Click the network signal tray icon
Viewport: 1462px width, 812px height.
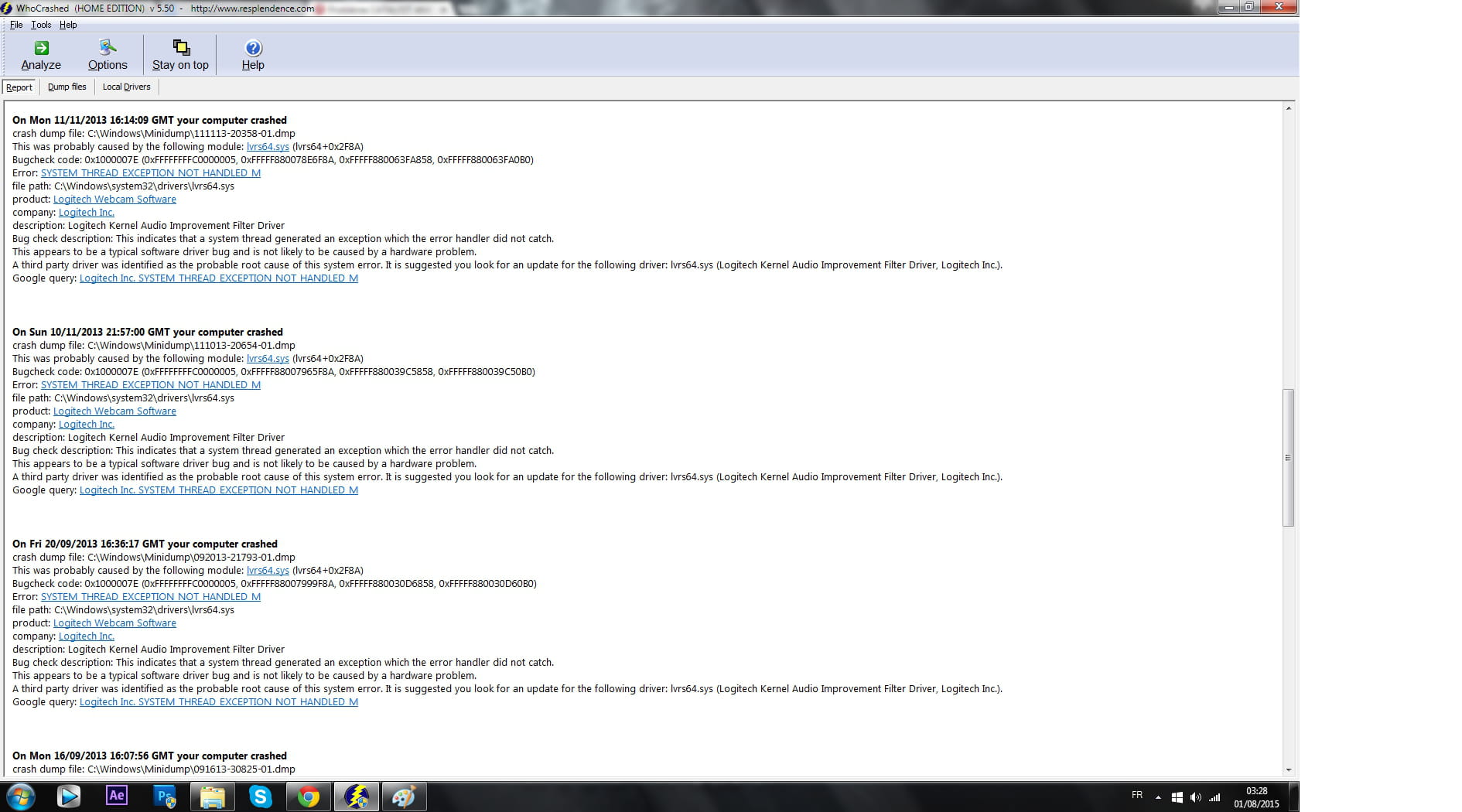coord(1214,797)
